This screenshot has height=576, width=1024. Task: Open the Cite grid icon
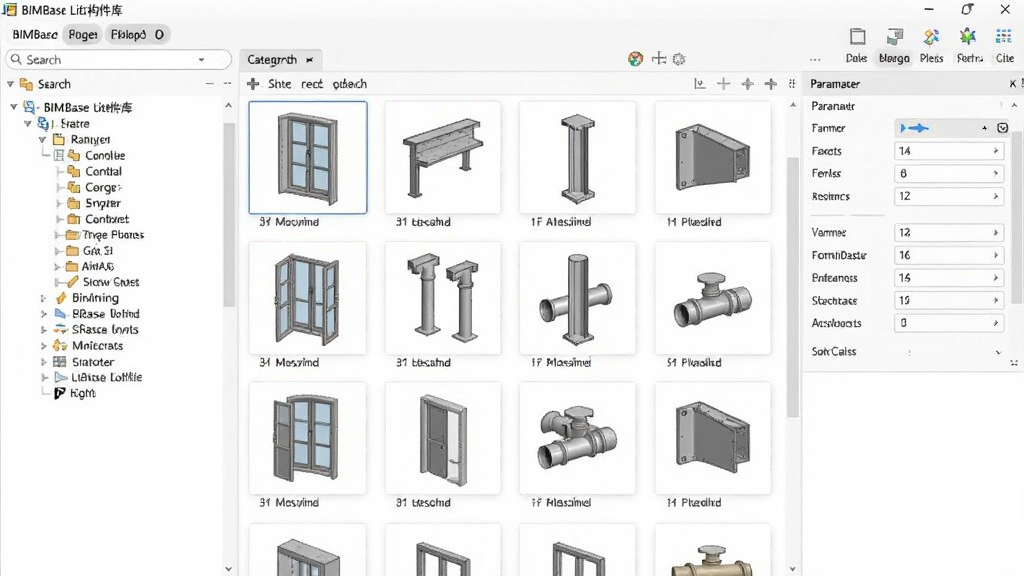tap(1004, 37)
